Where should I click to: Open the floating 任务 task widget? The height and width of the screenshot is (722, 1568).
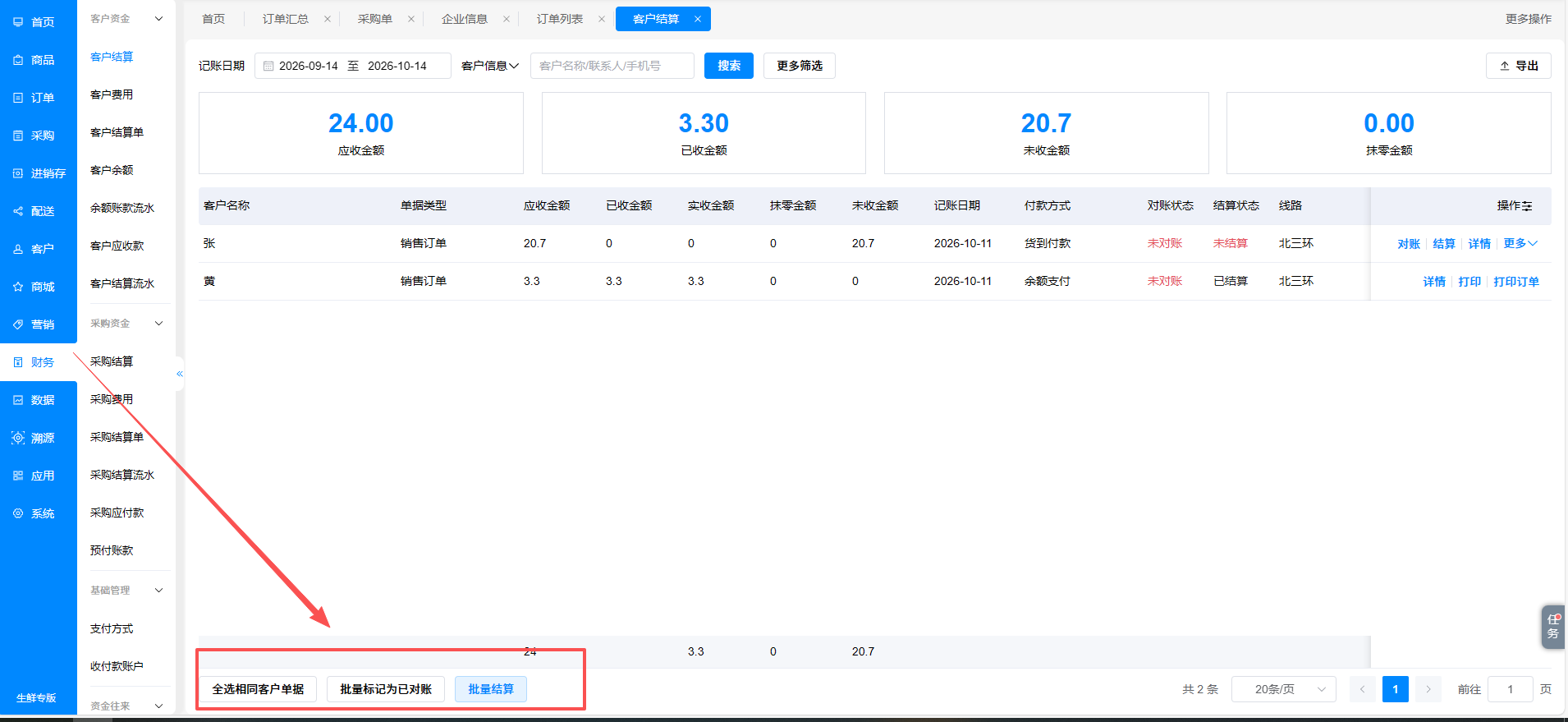tap(1553, 627)
